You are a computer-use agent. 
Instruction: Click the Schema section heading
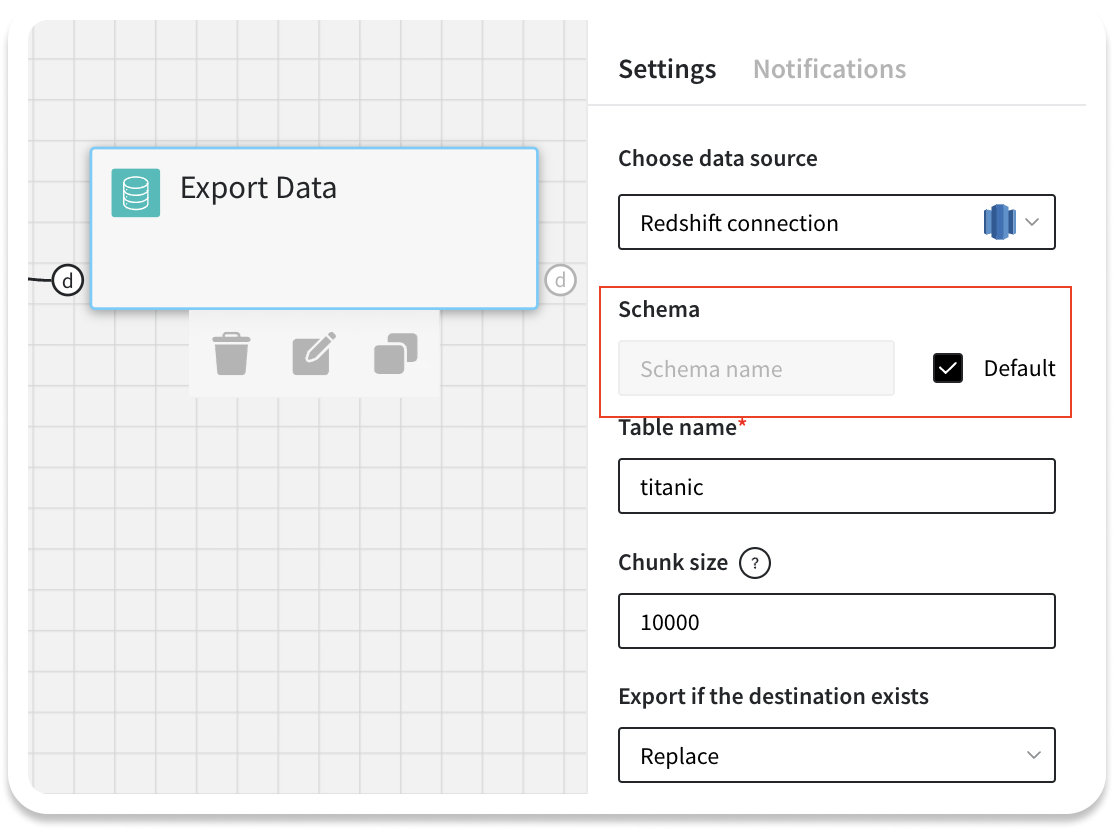[x=659, y=310]
